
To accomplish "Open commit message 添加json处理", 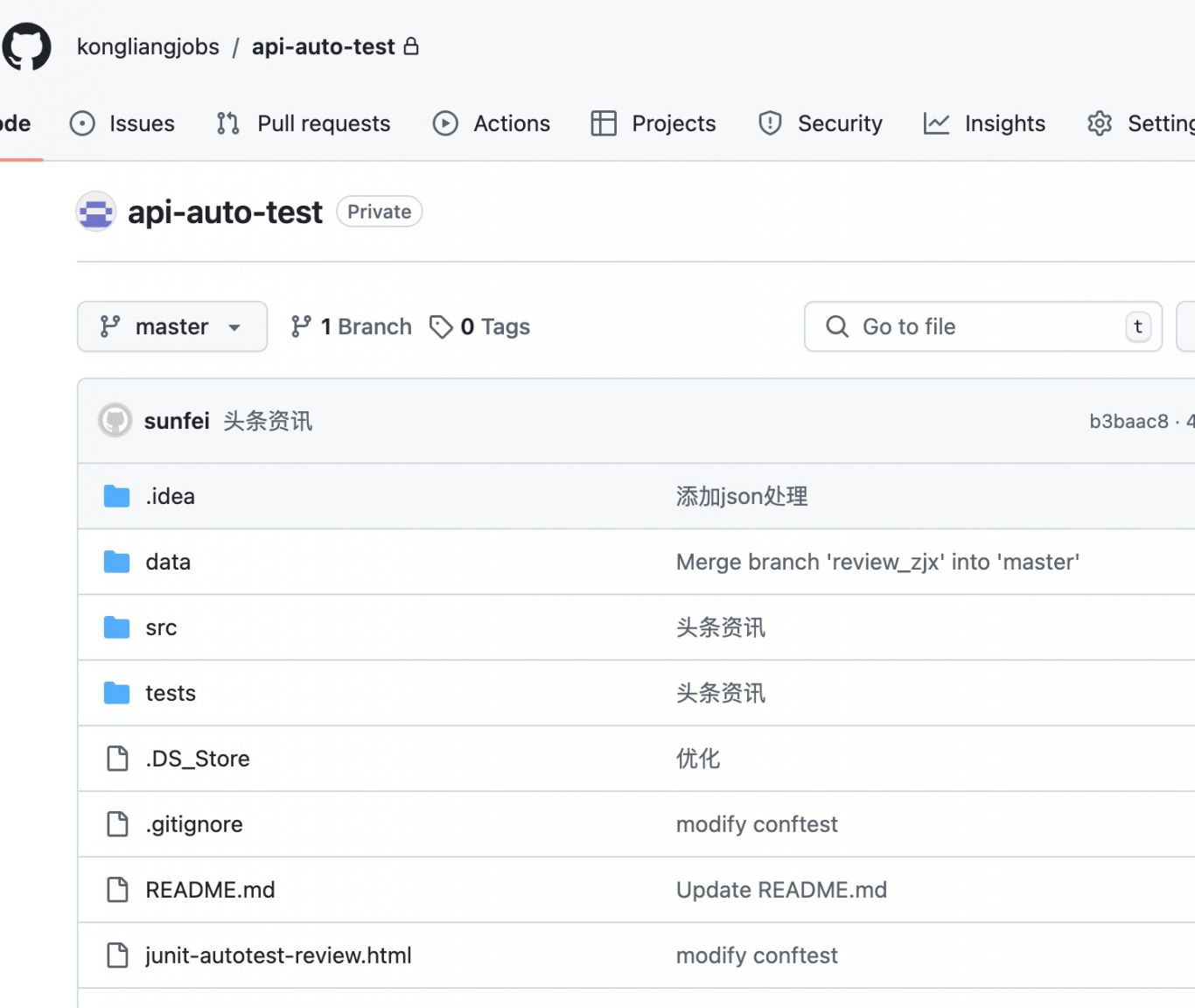I will tap(742, 496).
